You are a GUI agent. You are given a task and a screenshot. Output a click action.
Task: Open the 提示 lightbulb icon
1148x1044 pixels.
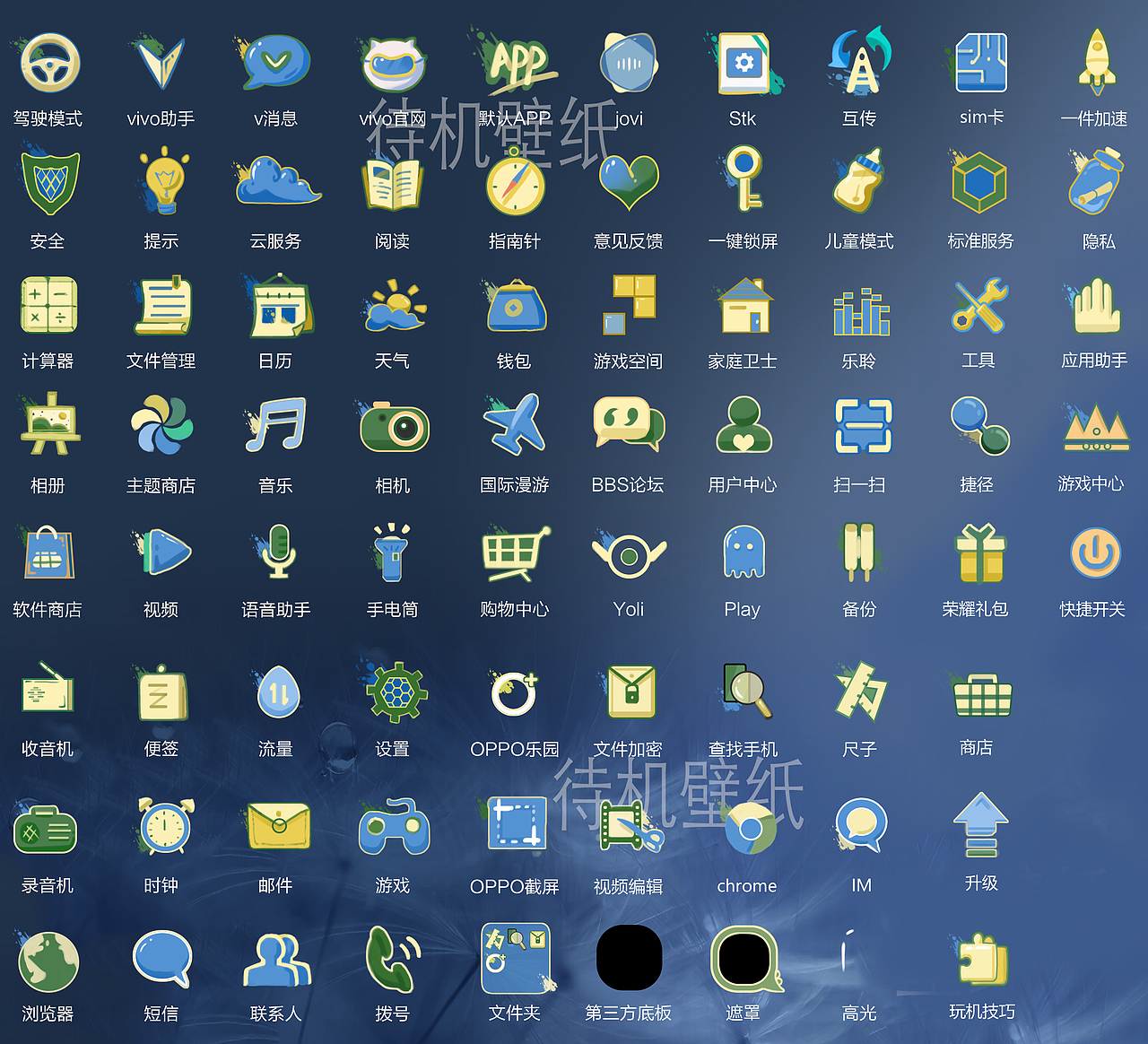[163, 183]
